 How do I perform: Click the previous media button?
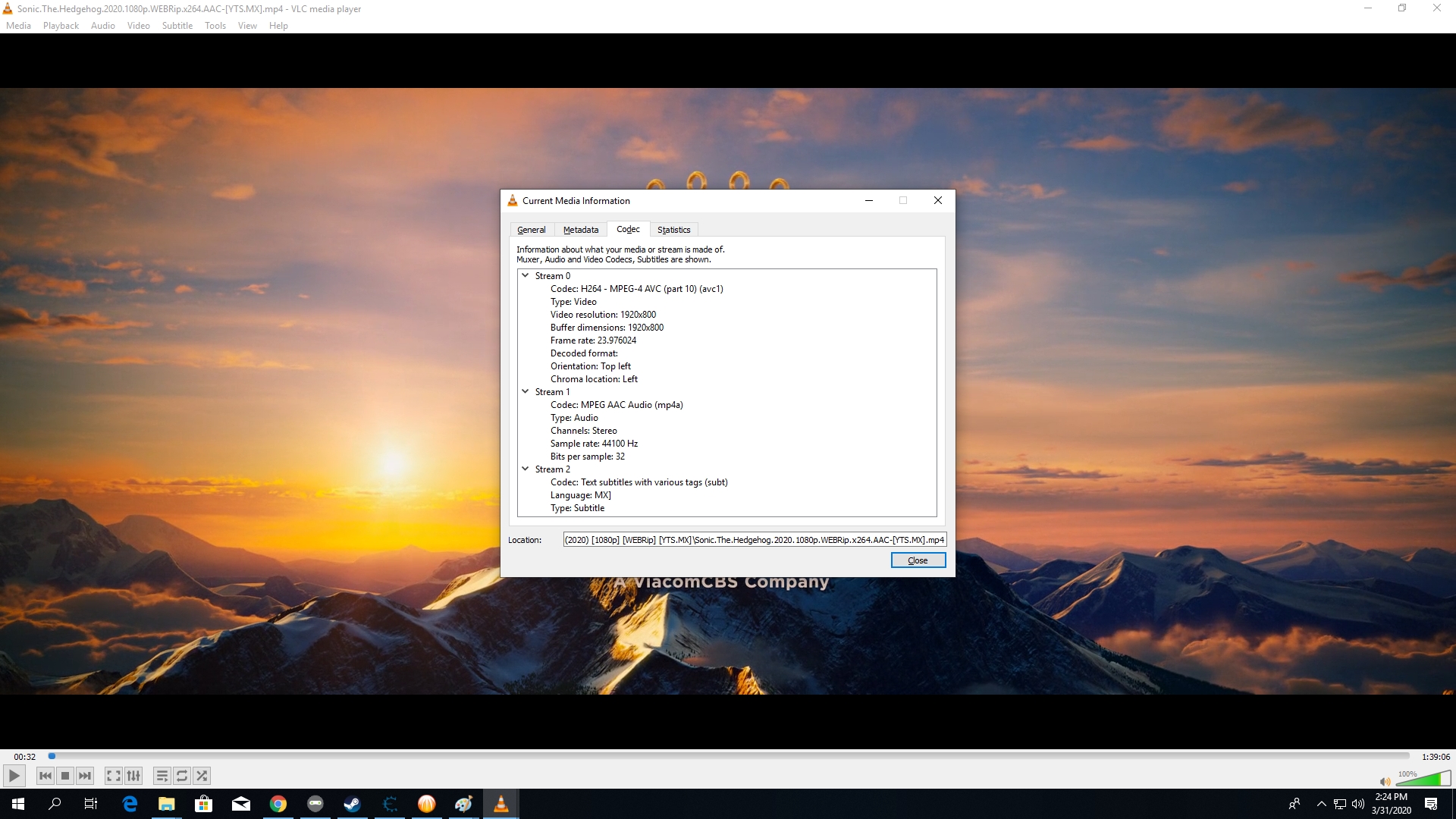[45, 776]
